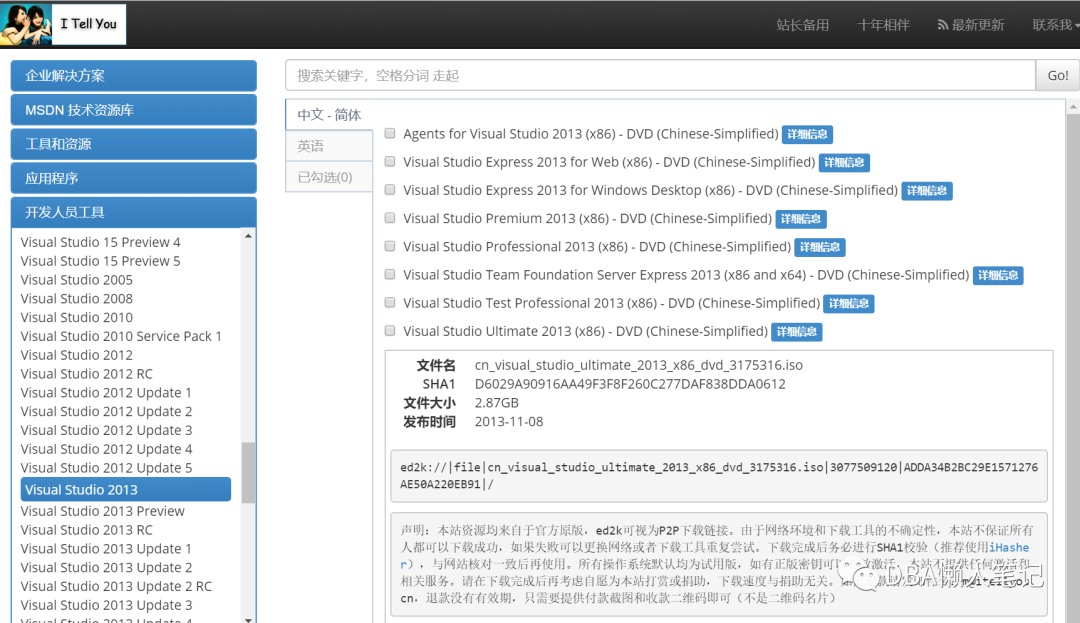Click the sidebar list scroll-up arrow

coord(248,236)
